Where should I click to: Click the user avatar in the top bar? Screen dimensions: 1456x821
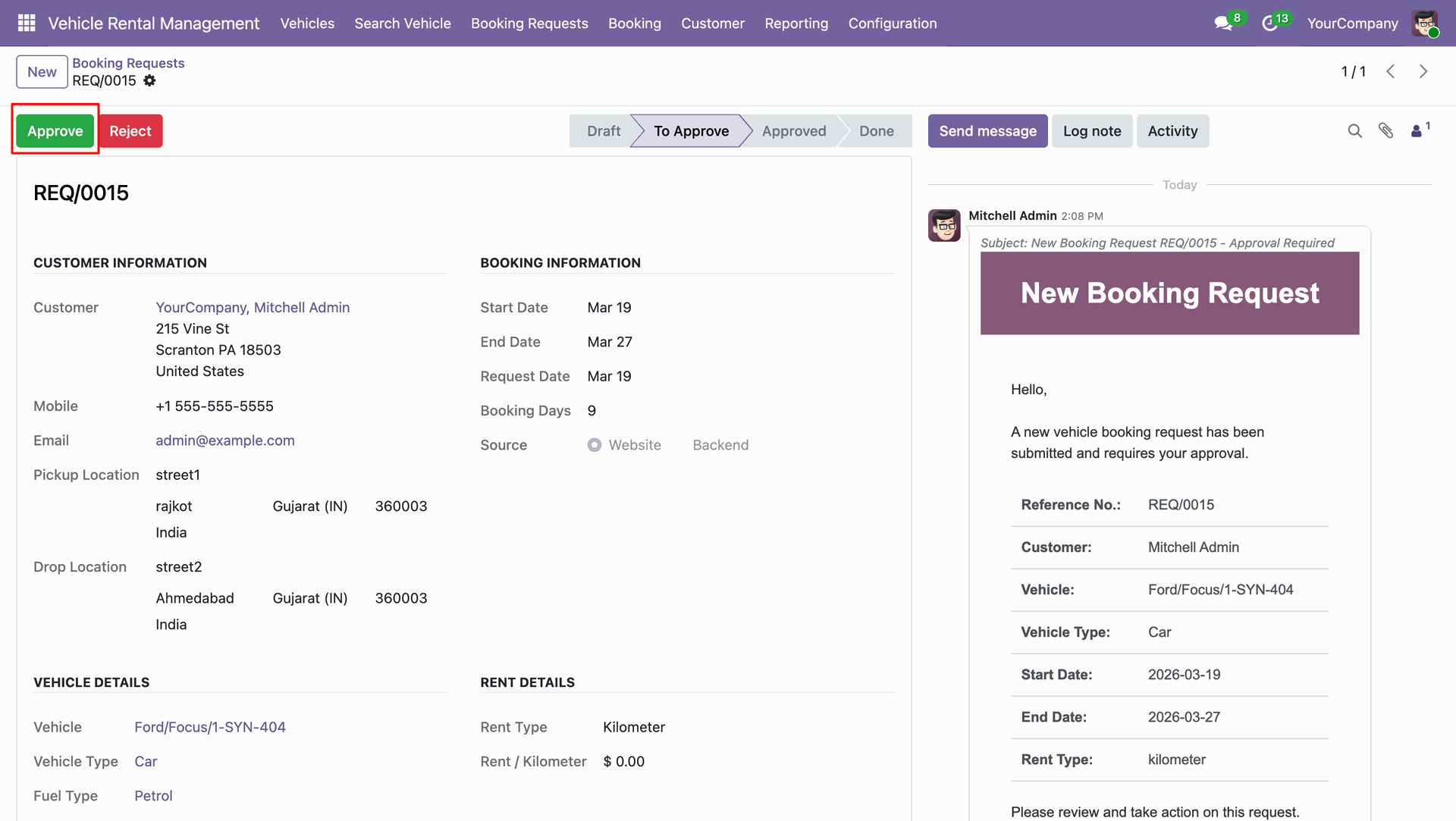point(1425,24)
